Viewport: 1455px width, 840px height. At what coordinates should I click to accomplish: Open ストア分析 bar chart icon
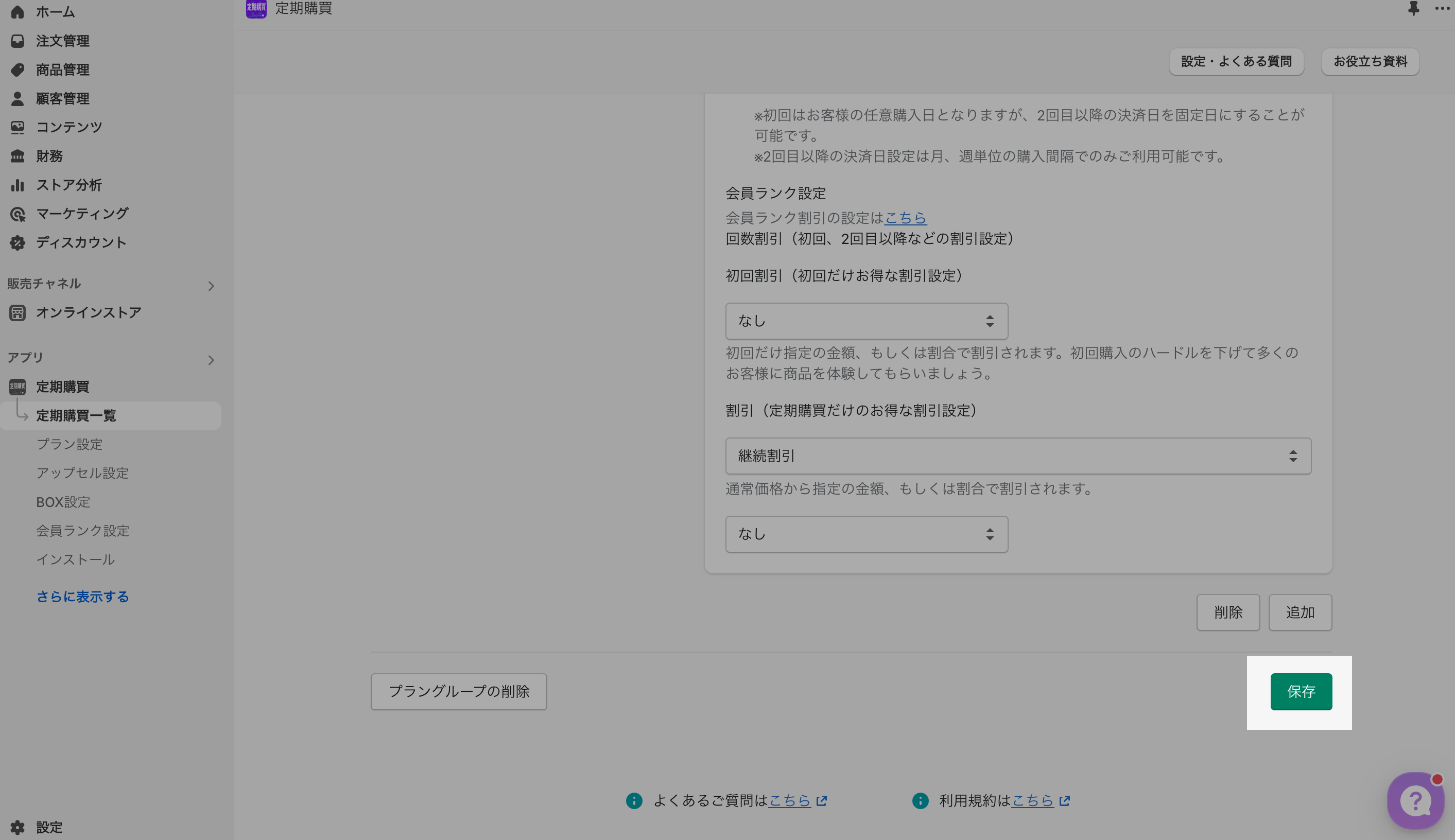[x=18, y=185]
